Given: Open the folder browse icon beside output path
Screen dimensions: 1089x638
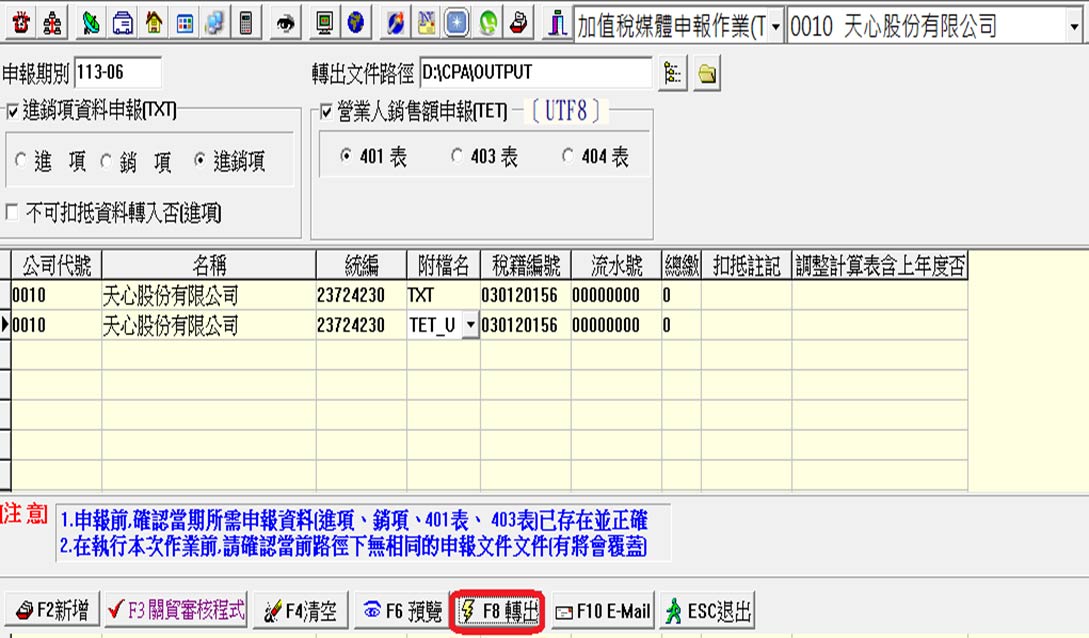Looking at the screenshot, I should [707, 74].
